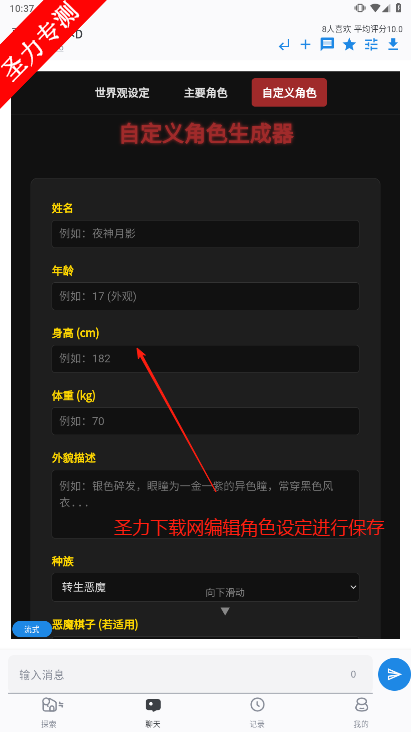Toggle the 流式 streaming pill
The width and height of the screenshot is (411, 732).
click(x=32, y=629)
